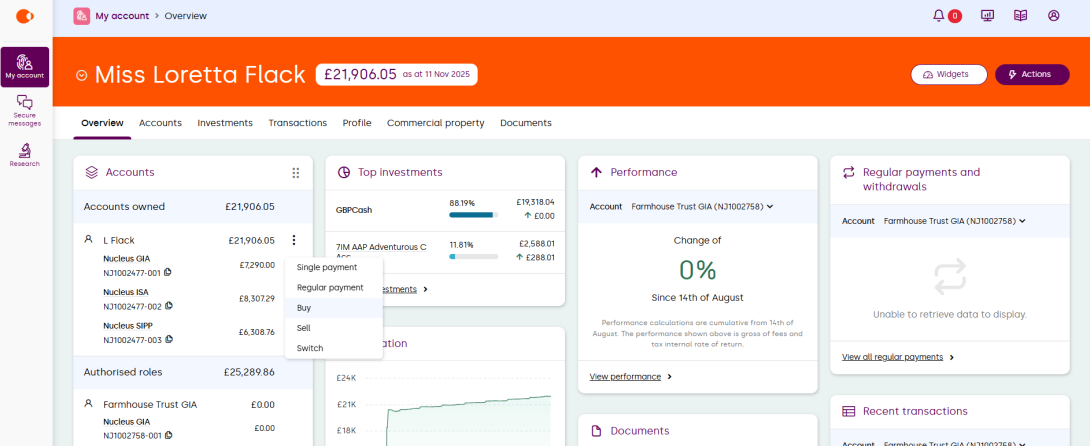
Task: Click the presentation screen icon in header
Action: click(987, 16)
